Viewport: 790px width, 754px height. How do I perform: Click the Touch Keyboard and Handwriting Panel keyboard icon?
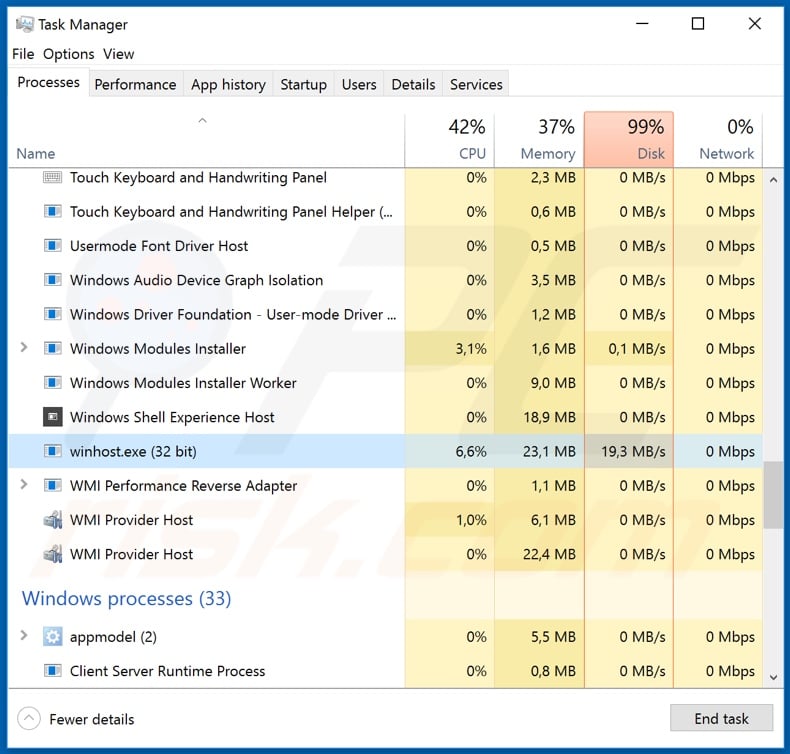point(52,177)
